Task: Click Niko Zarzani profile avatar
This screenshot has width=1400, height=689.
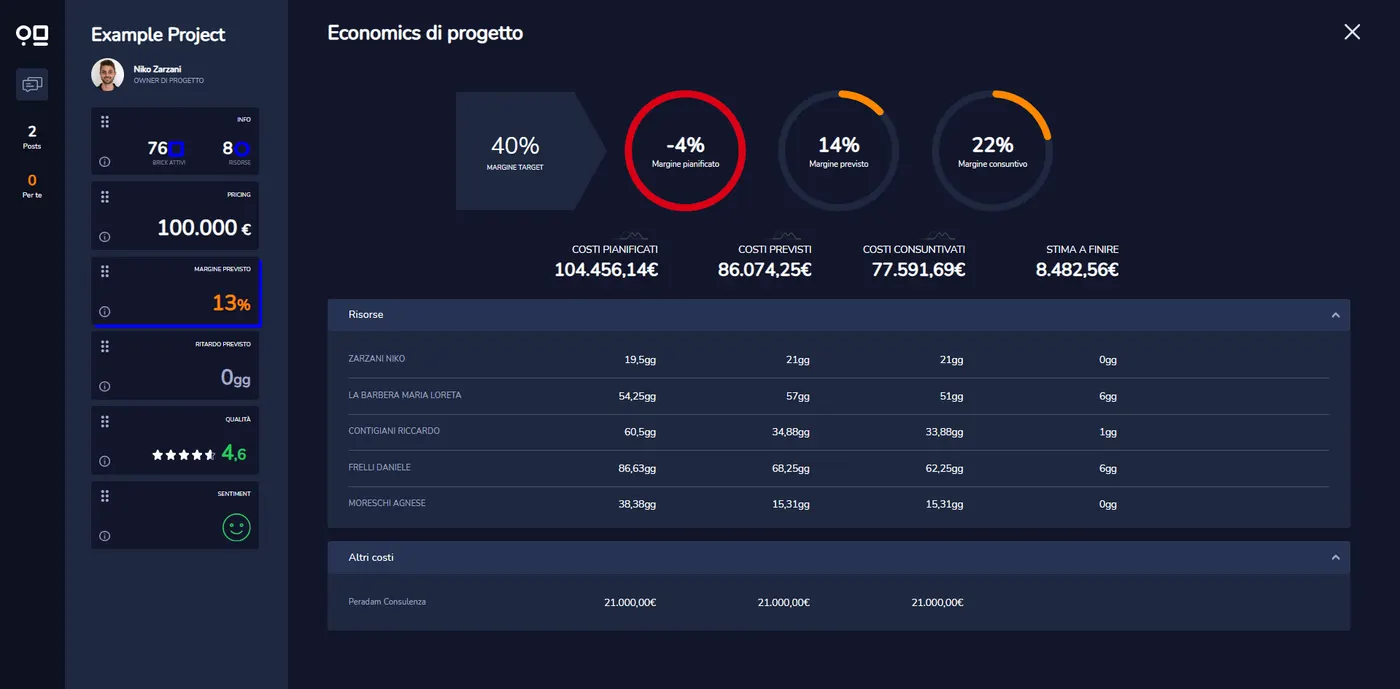Action: [x=107, y=74]
